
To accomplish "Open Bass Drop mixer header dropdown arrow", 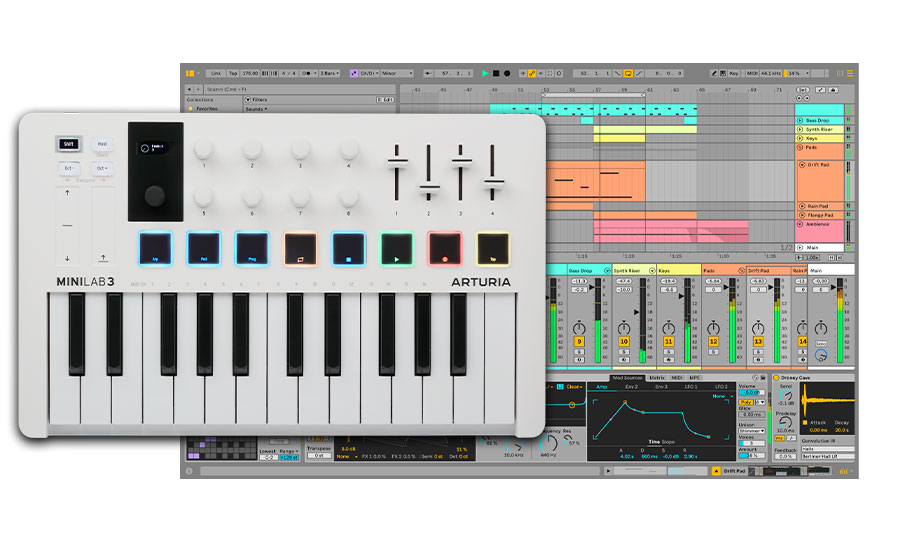I will coord(607,270).
